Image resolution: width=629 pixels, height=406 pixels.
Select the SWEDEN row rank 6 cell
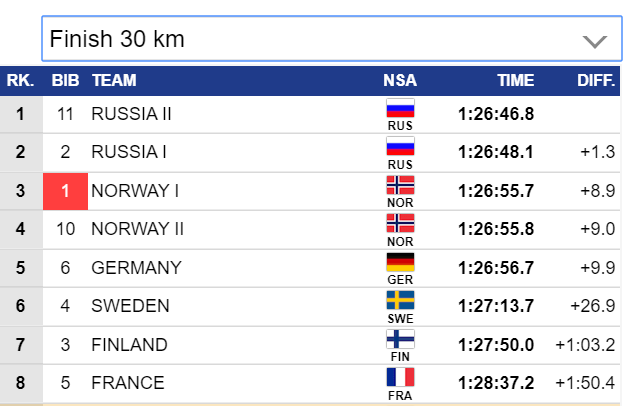coord(20,306)
